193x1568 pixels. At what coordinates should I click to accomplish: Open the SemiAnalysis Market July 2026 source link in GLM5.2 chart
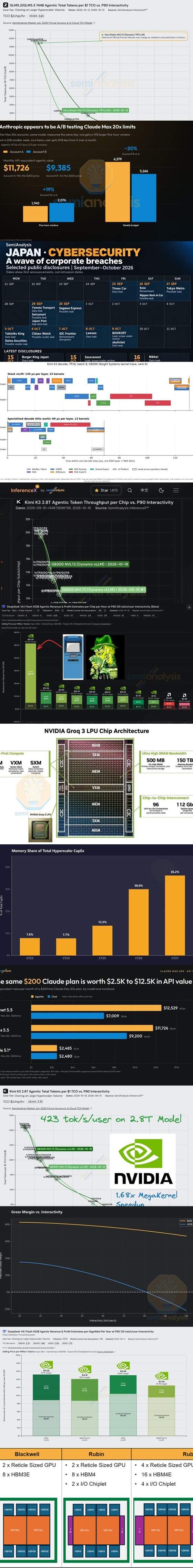tap(52, 22)
